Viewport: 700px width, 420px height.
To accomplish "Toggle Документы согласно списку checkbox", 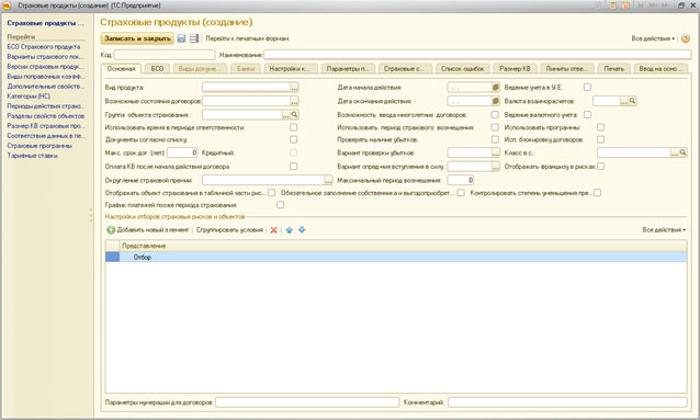I will click(293, 140).
